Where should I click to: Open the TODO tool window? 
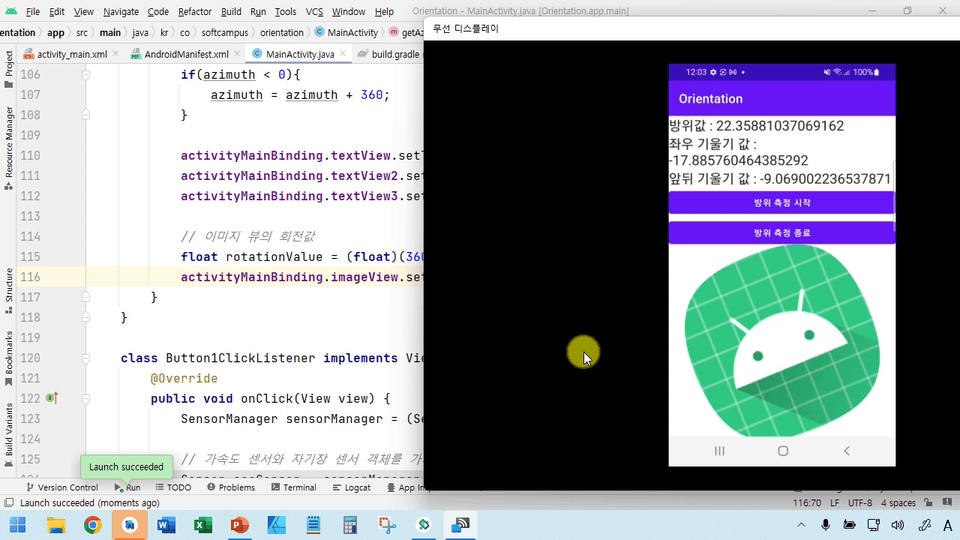pyautogui.click(x=173, y=487)
